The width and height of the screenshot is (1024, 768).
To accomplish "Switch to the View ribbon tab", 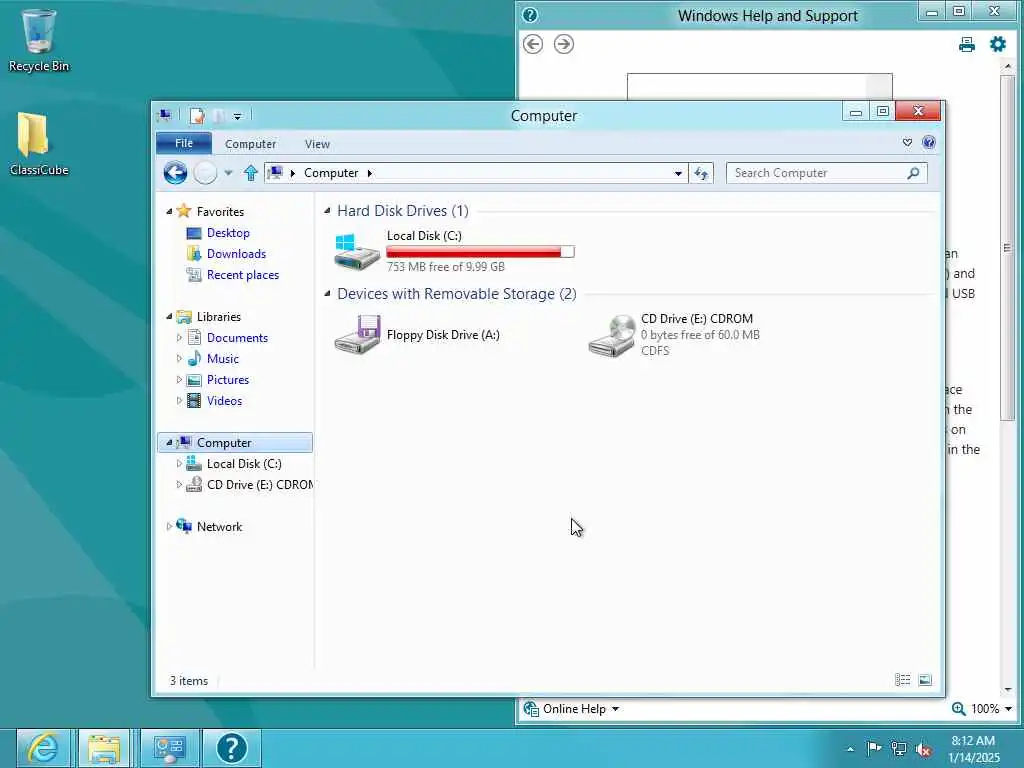I will coord(317,144).
